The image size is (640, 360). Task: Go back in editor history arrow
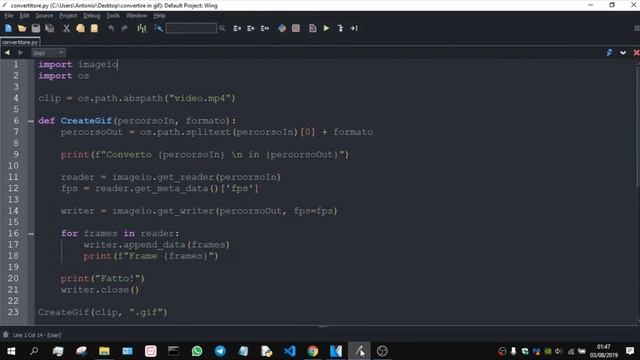[7, 53]
